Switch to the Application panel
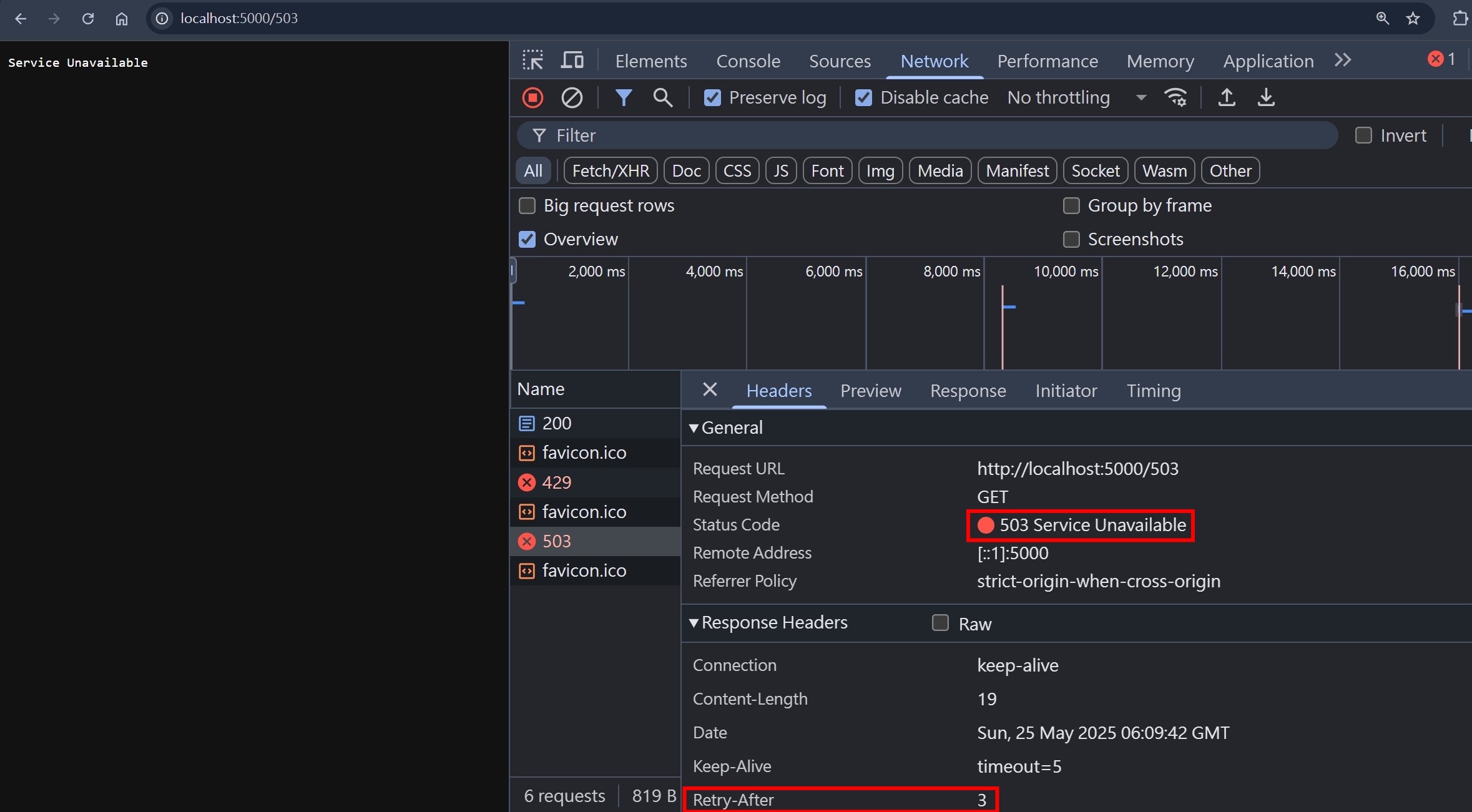Screen dimensions: 1472x812 (x=1268, y=61)
